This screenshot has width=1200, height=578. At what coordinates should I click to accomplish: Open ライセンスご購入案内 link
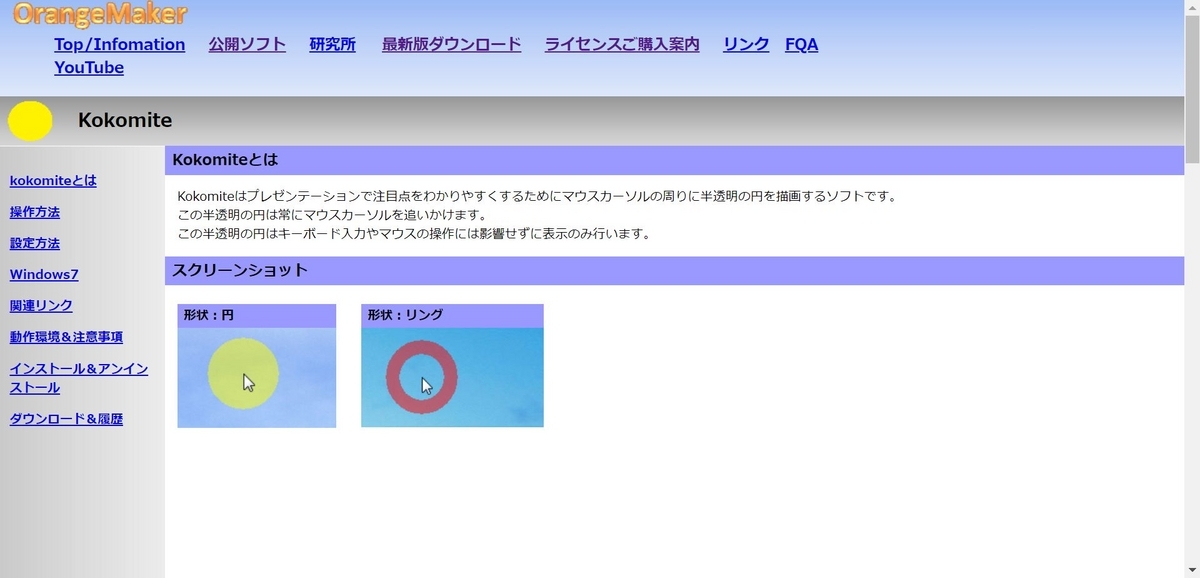622,44
